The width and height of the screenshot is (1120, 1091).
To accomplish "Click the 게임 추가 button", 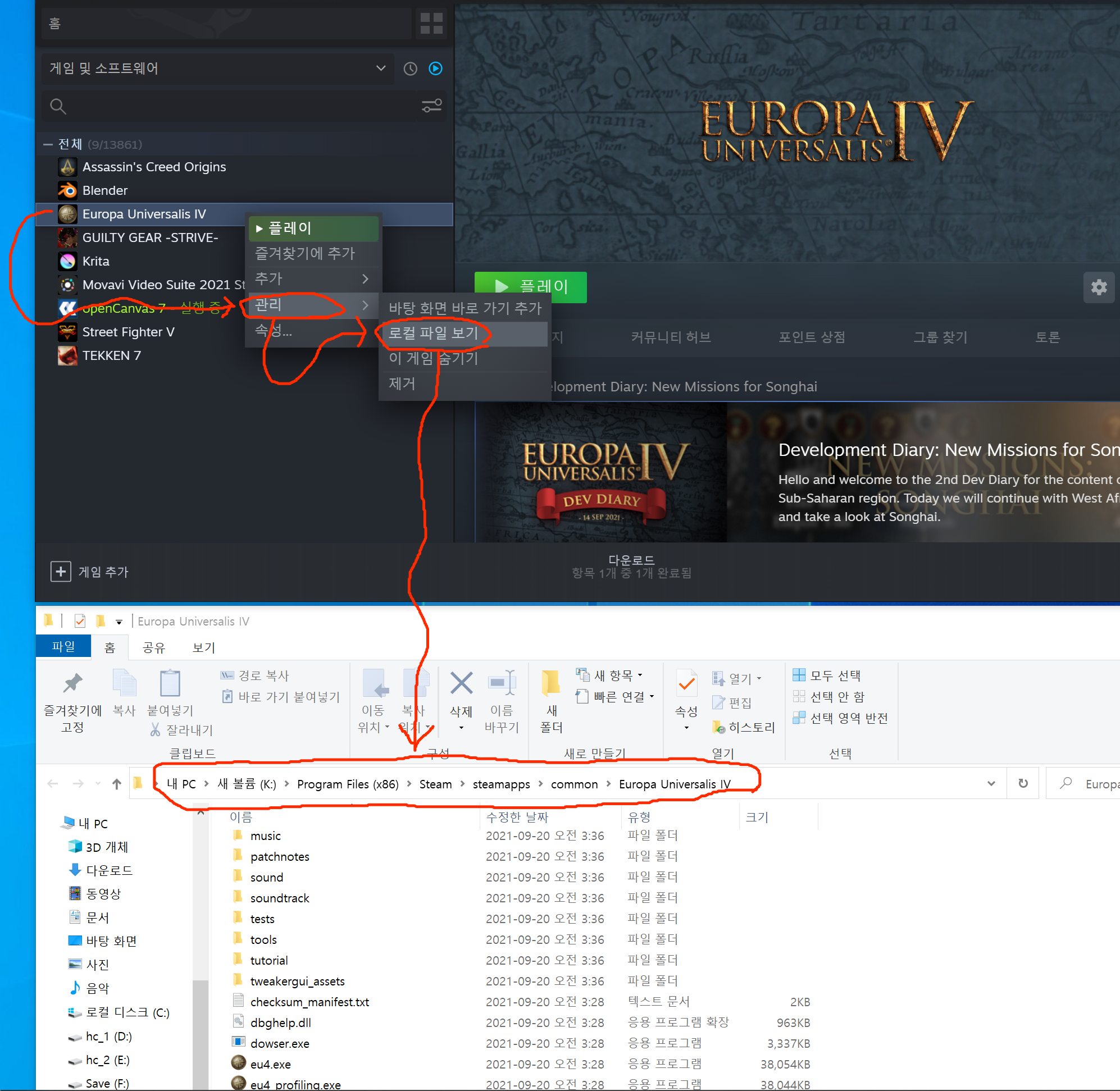I will [x=89, y=571].
